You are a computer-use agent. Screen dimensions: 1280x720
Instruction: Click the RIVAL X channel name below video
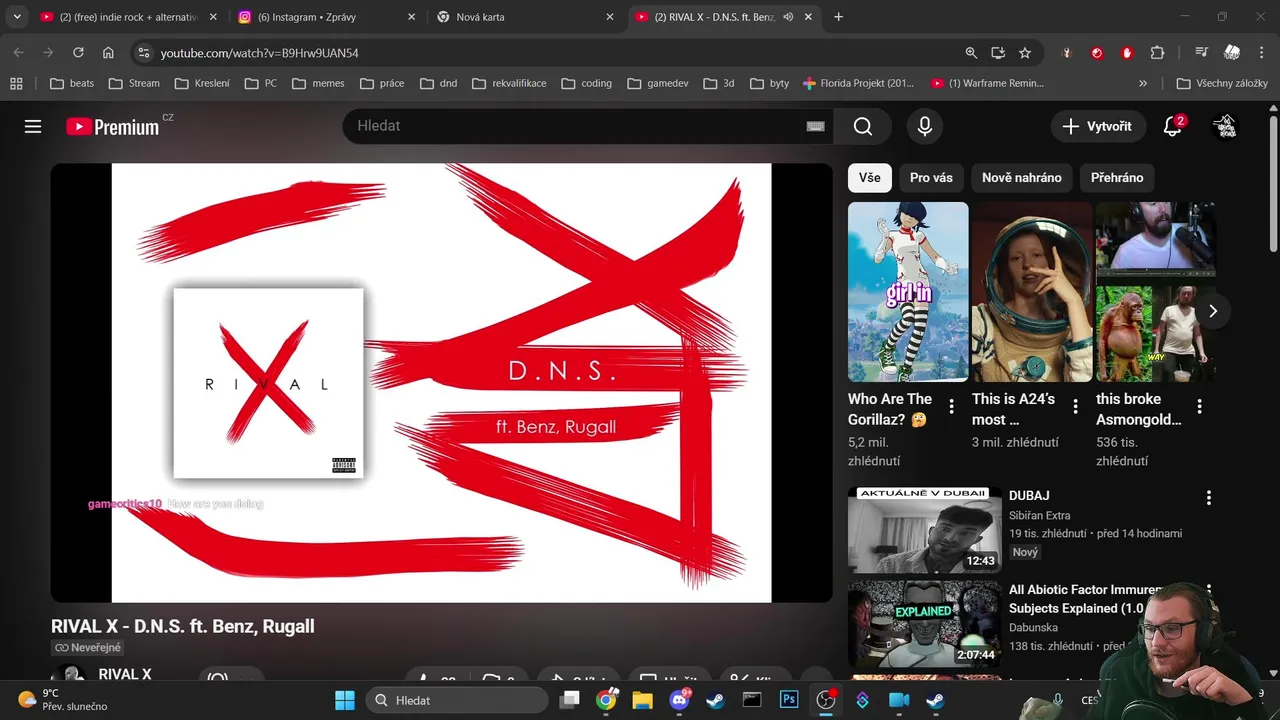pyautogui.click(x=125, y=675)
